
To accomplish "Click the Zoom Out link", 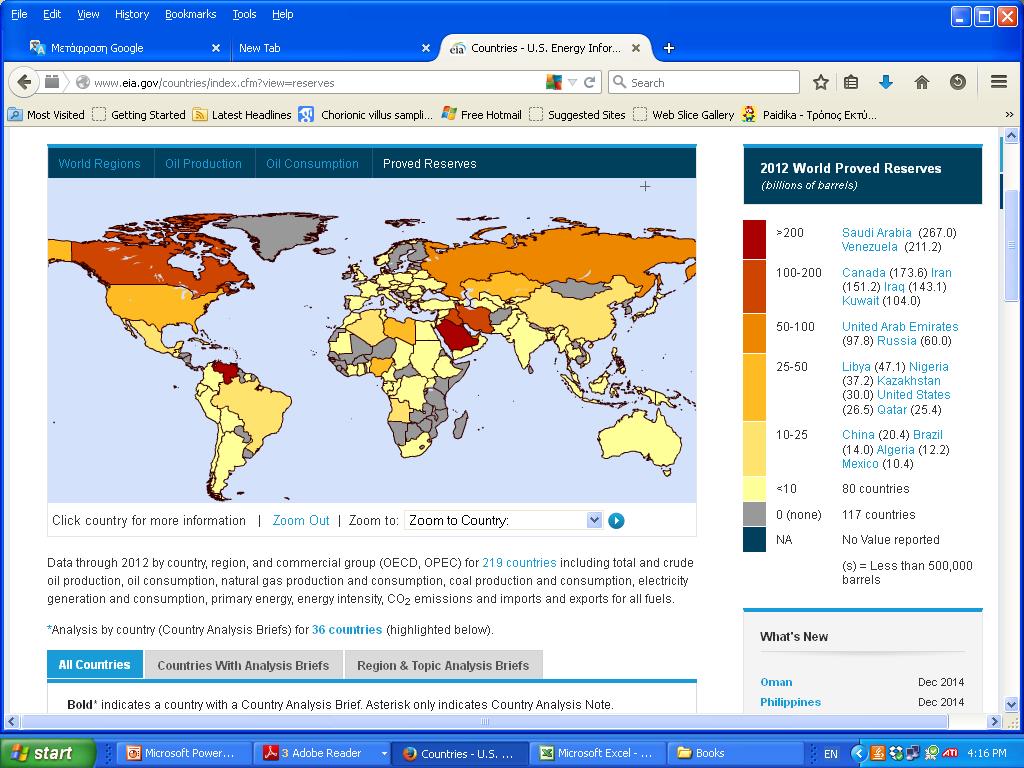I will click(301, 520).
